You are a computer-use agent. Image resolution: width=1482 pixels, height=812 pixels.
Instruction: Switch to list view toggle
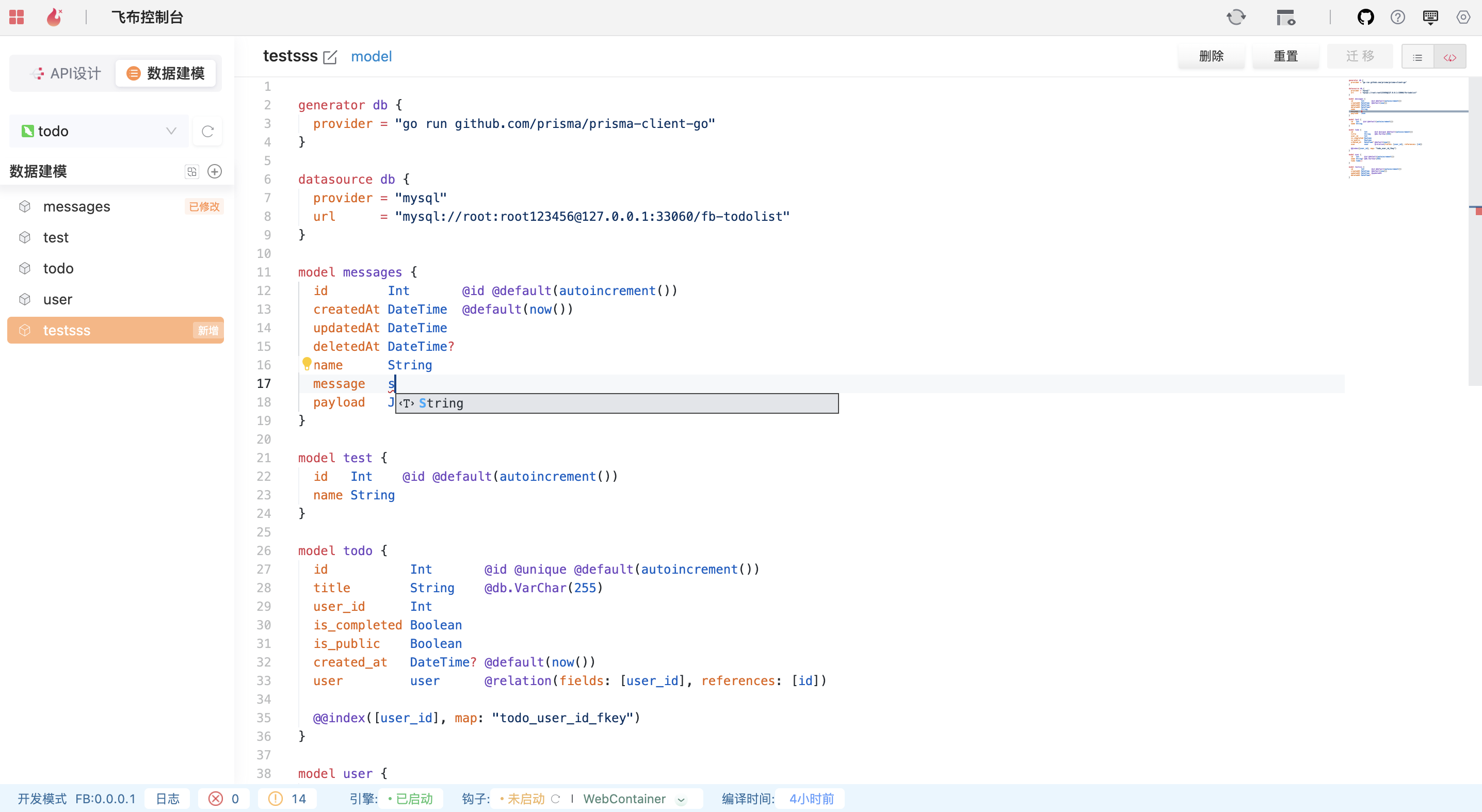(x=1417, y=57)
